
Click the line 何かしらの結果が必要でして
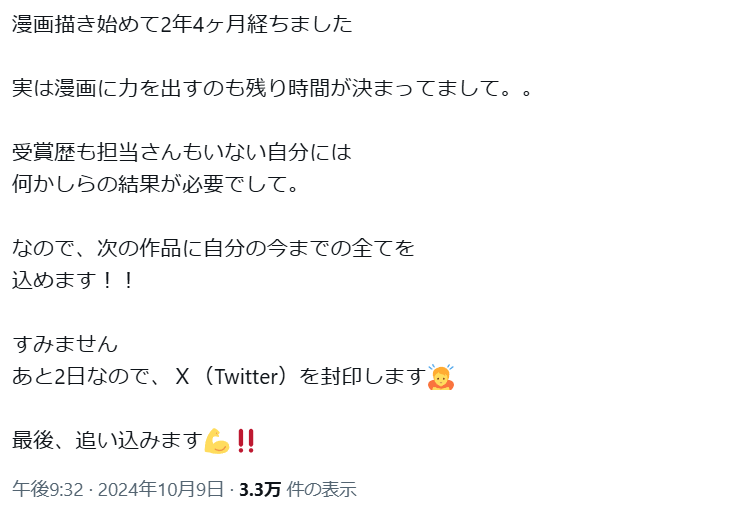pyautogui.click(x=155, y=184)
